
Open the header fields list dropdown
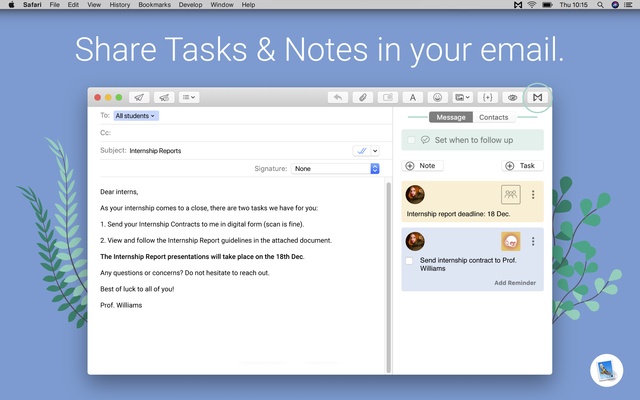pyautogui.click(x=189, y=97)
